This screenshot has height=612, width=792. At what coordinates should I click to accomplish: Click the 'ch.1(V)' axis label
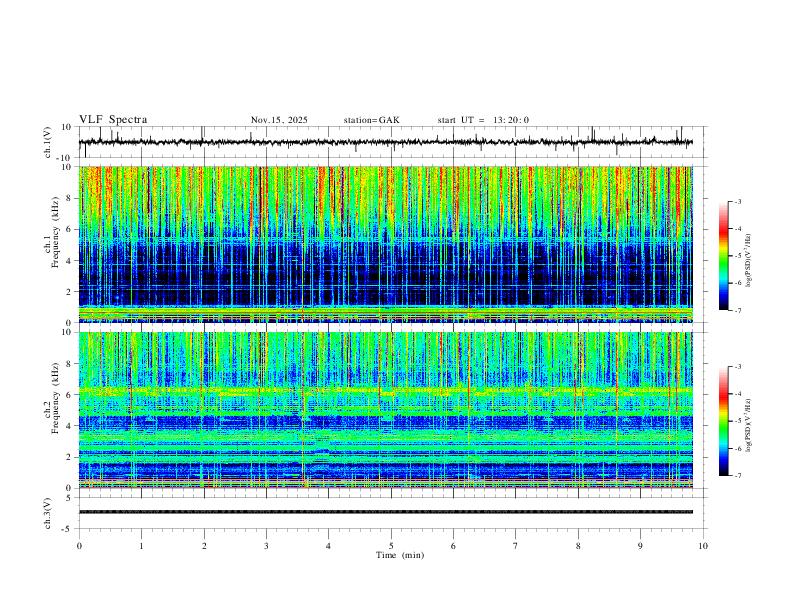(x=48, y=142)
